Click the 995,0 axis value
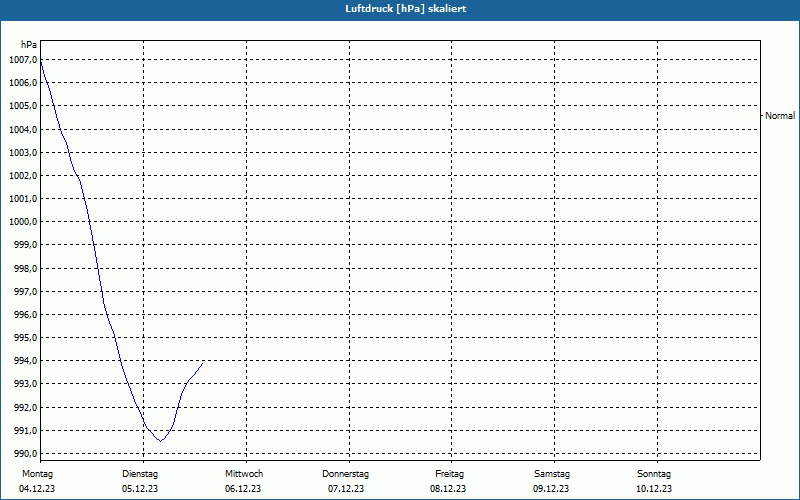Viewport: 800px width, 500px height. pyautogui.click(x=25, y=338)
